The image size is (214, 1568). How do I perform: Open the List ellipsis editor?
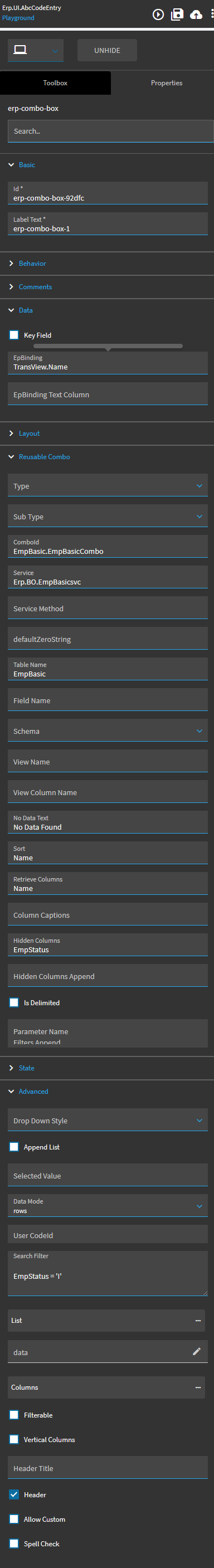(x=198, y=1321)
